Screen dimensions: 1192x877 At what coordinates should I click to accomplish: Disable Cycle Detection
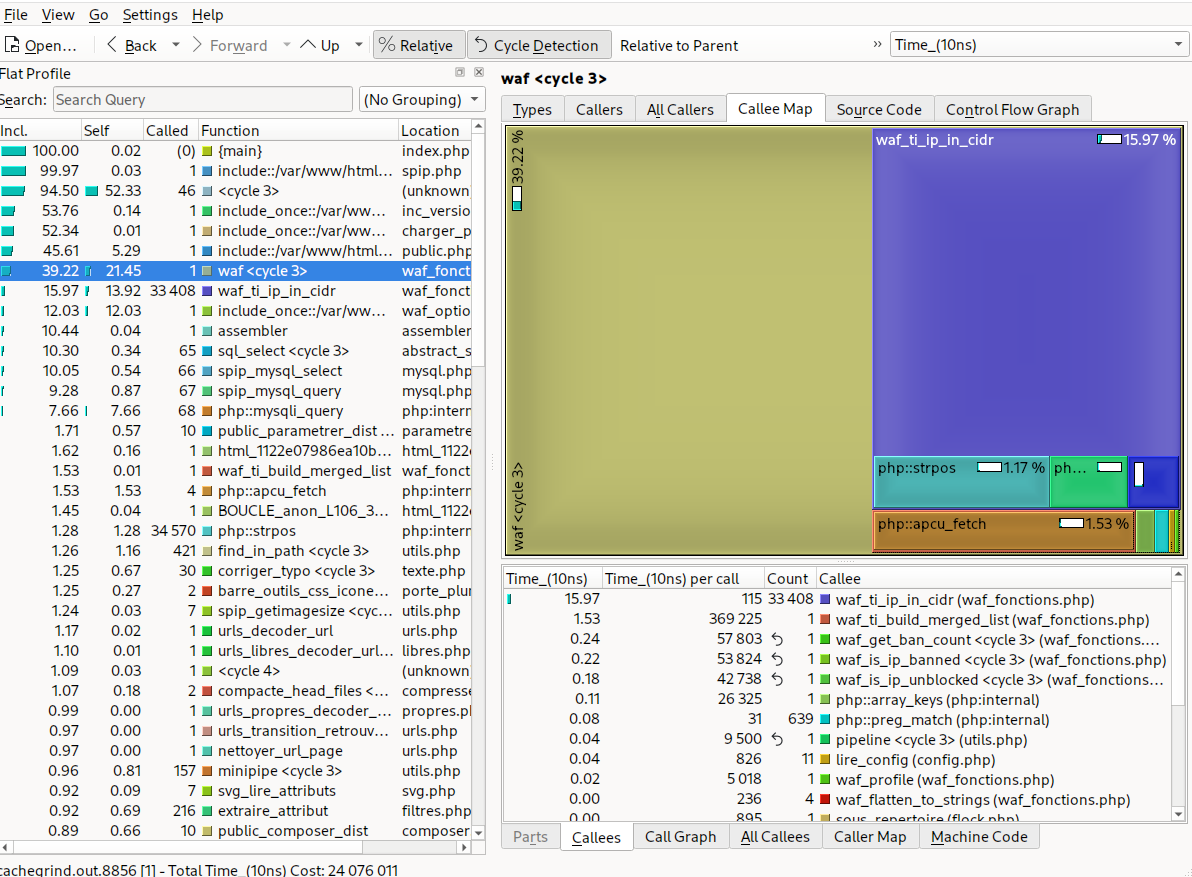537,45
